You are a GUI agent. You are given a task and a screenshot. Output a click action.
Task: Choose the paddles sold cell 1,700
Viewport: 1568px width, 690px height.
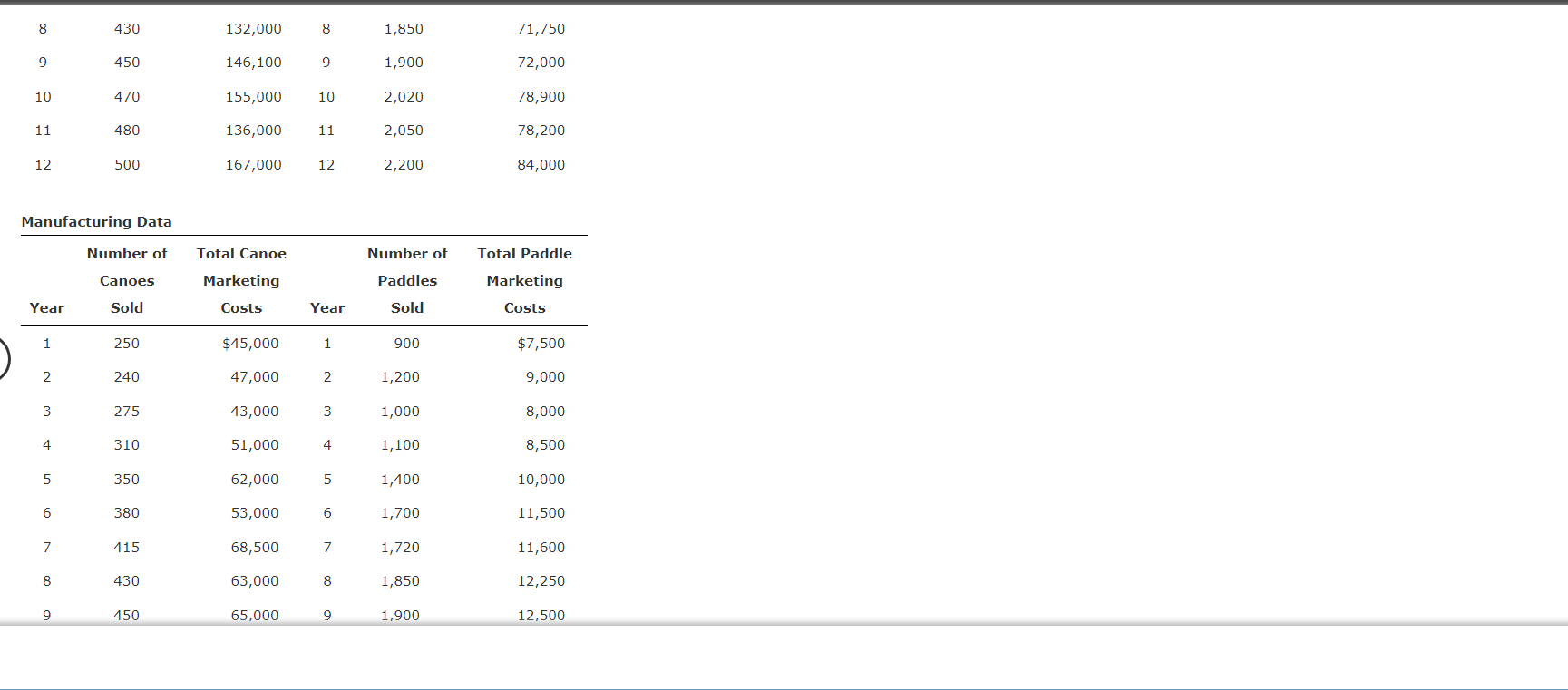click(400, 513)
